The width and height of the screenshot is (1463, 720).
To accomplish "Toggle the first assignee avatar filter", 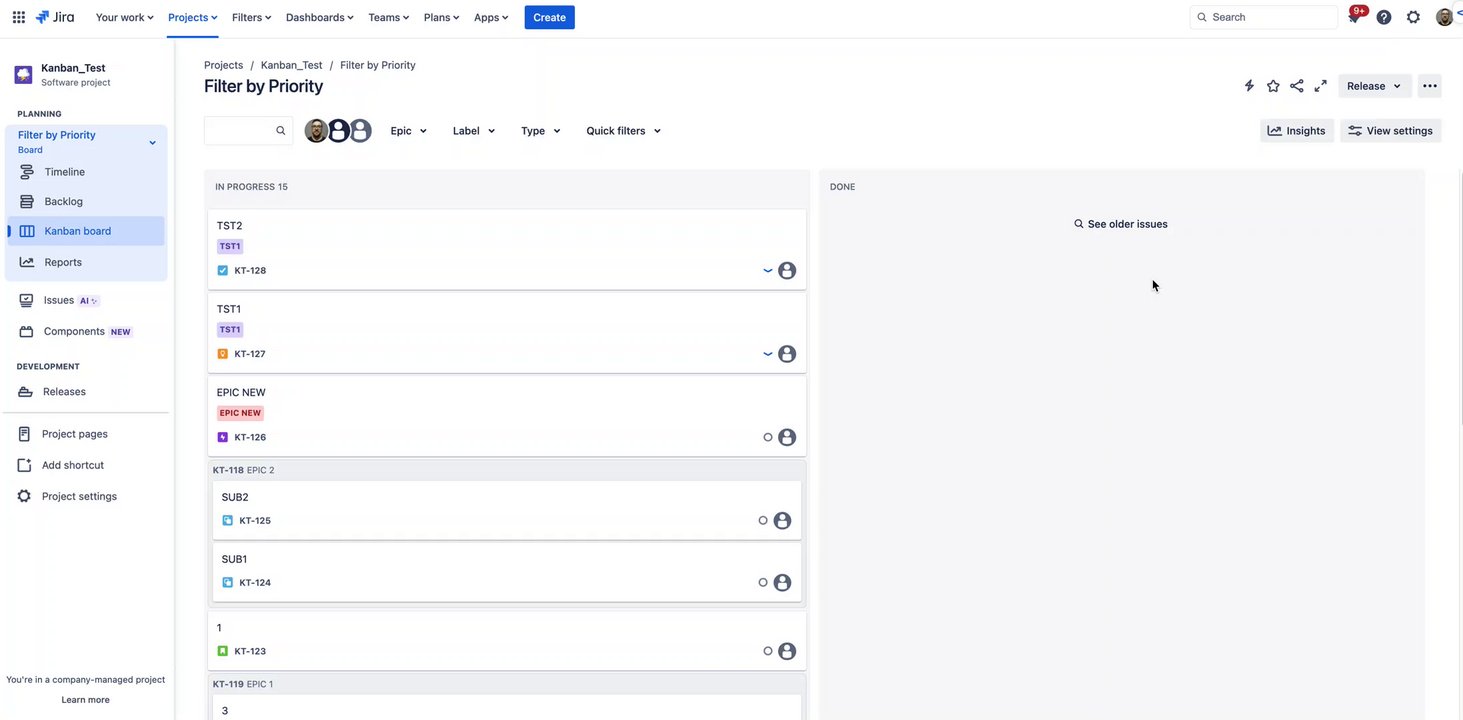I will point(316,131).
